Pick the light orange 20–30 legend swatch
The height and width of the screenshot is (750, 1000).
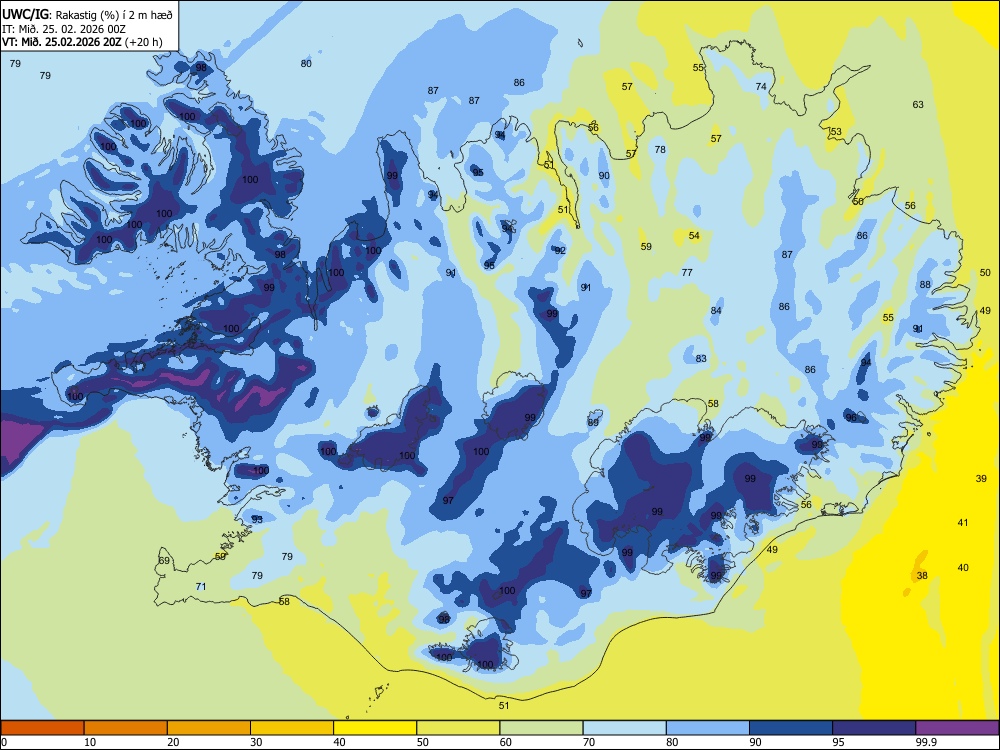pyautogui.click(x=209, y=728)
